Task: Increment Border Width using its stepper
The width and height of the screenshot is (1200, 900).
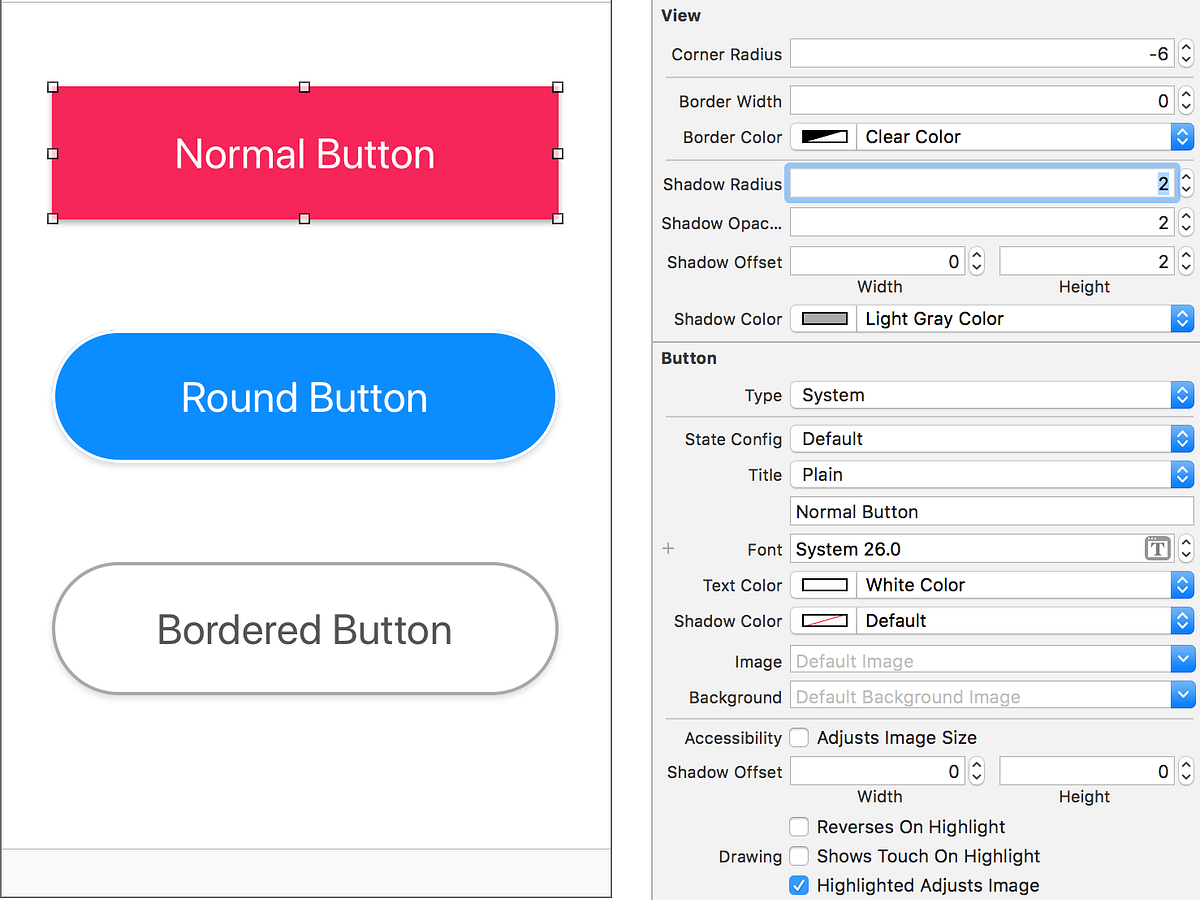Action: [x=1186, y=95]
